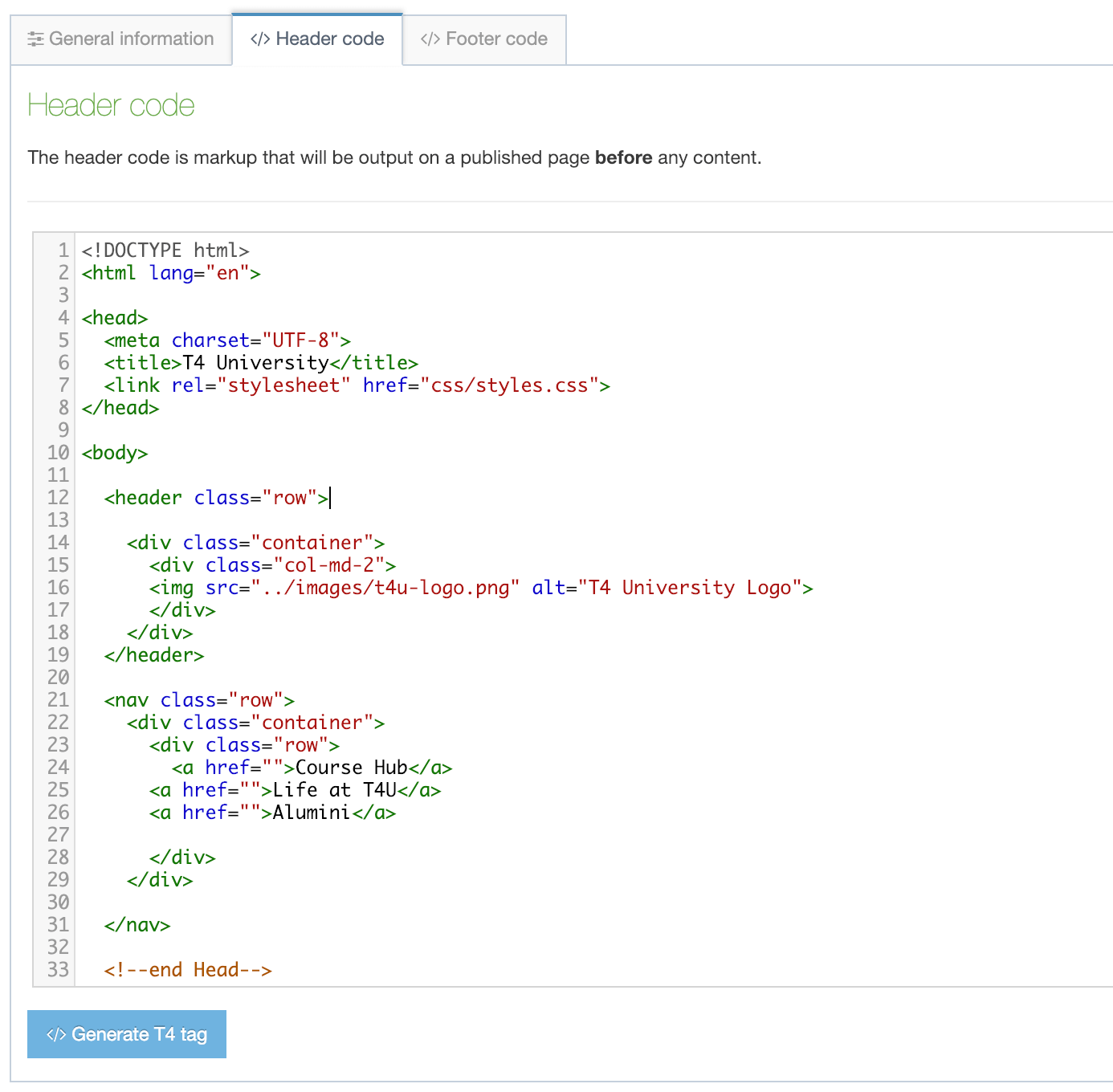Switch to the Footer code tab
Viewport: 1113px width, 1092px height.
(484, 39)
